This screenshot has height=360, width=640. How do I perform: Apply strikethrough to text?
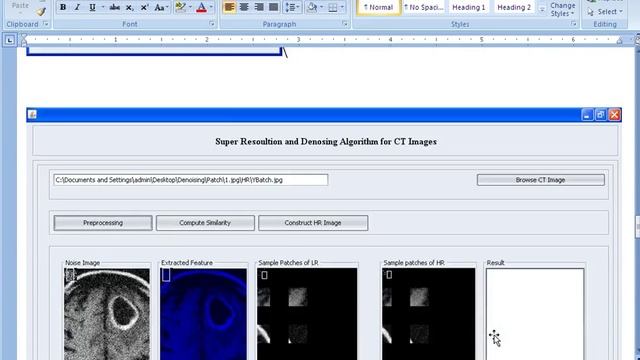click(x=115, y=7)
